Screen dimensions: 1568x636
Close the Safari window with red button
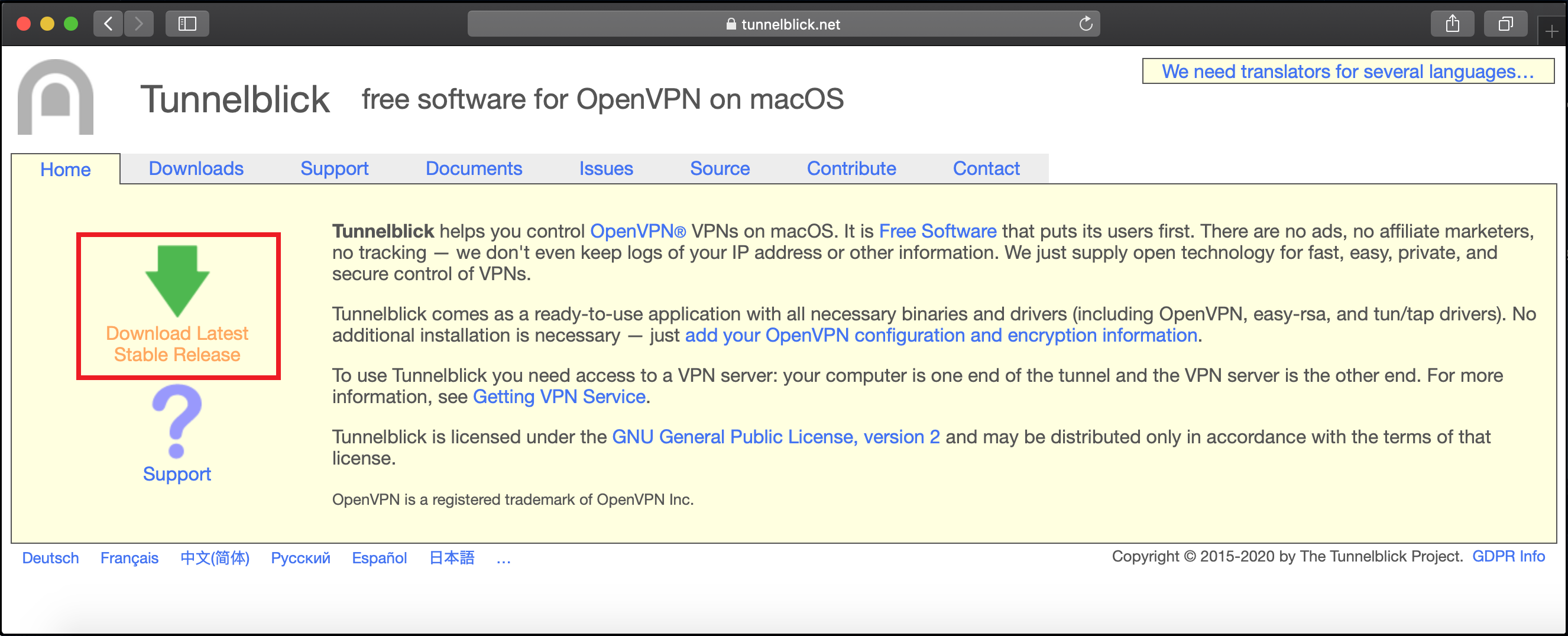tap(23, 24)
